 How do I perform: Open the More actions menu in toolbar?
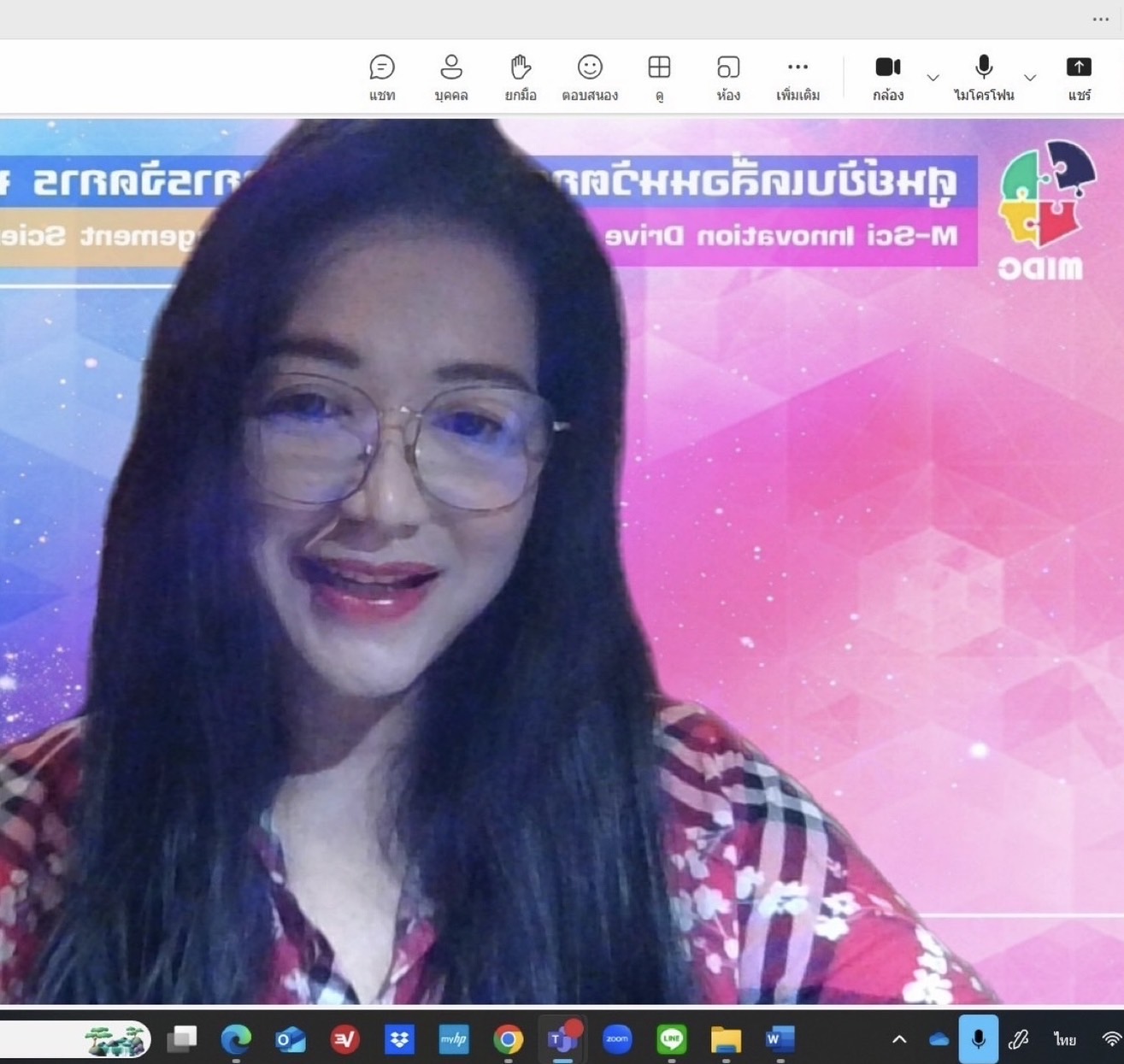(797, 77)
